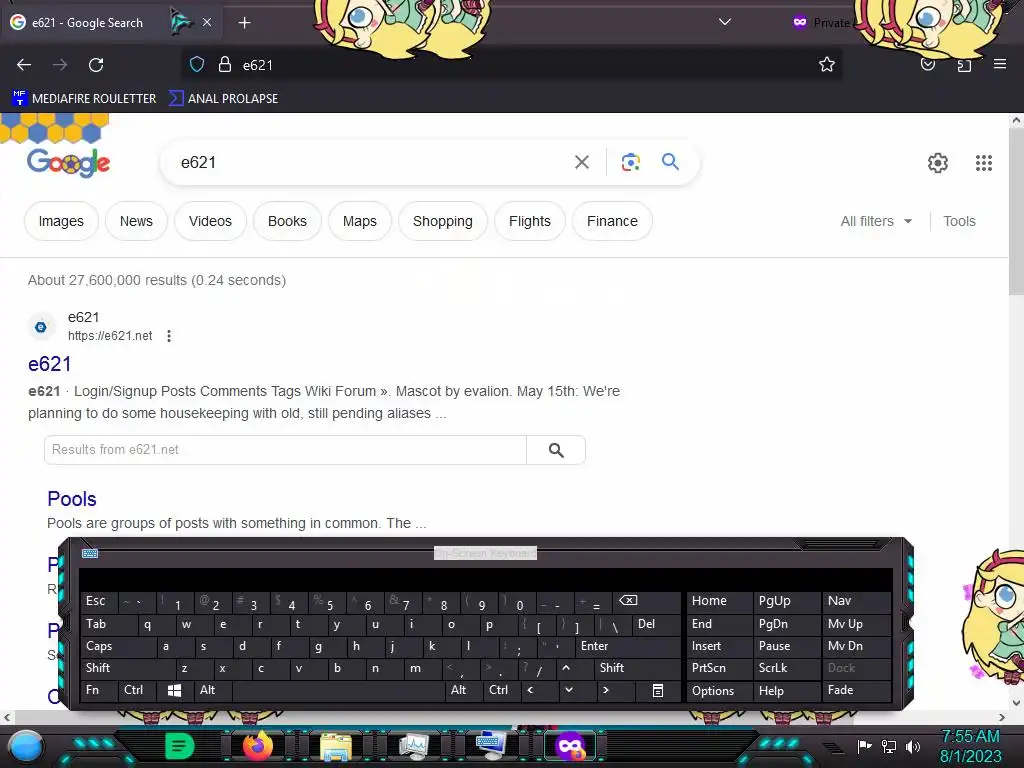Select the Maps filter tab
The height and width of the screenshot is (768, 1024).
[360, 221]
